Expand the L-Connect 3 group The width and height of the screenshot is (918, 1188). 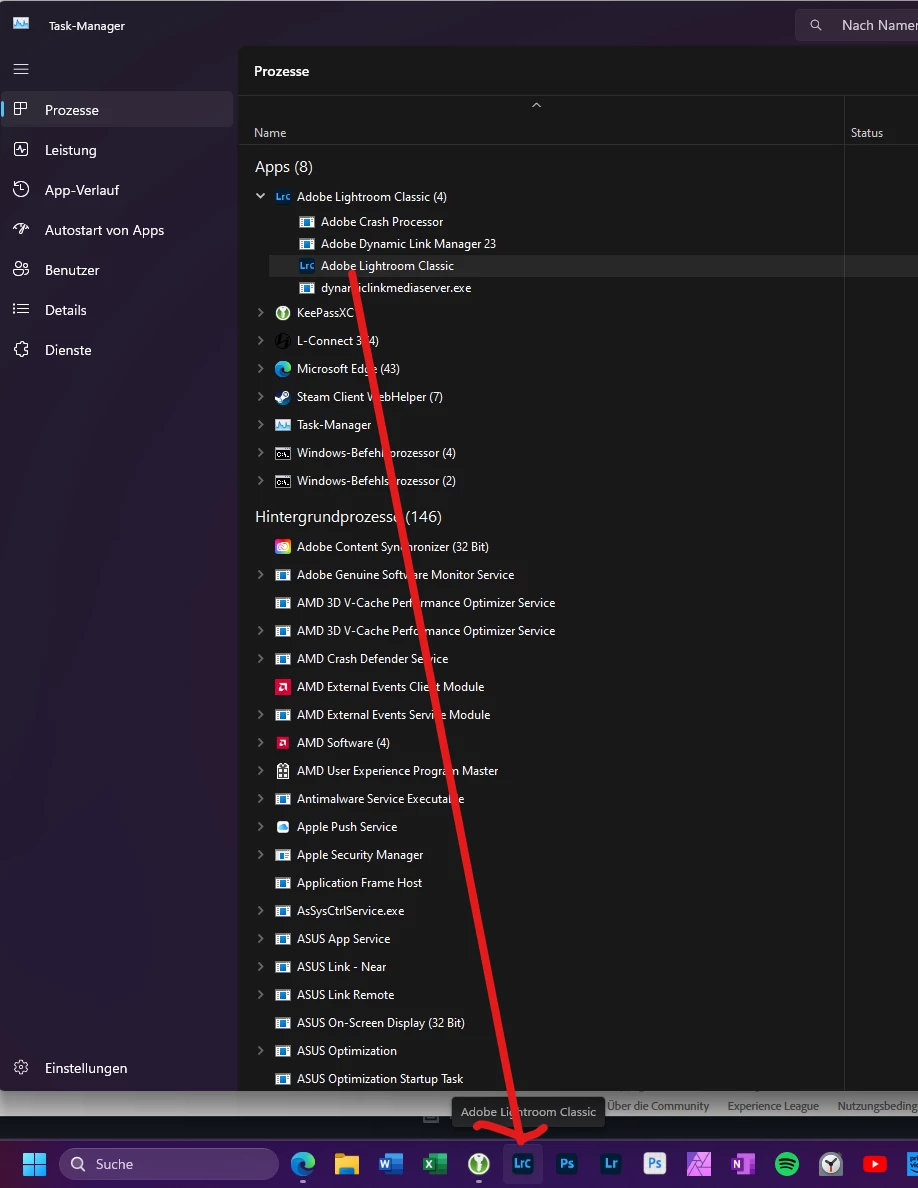[261, 341]
